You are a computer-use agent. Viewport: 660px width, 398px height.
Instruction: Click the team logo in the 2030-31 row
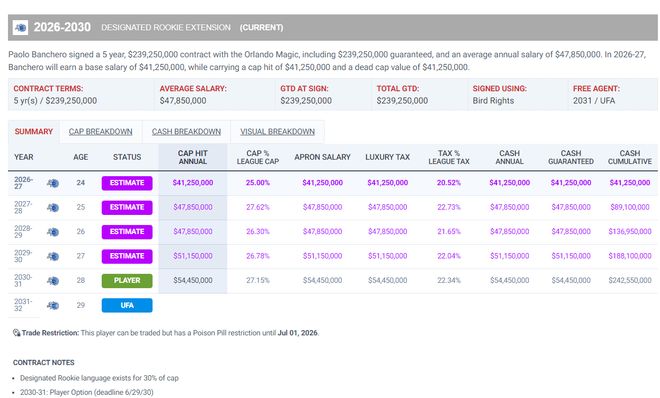53,281
